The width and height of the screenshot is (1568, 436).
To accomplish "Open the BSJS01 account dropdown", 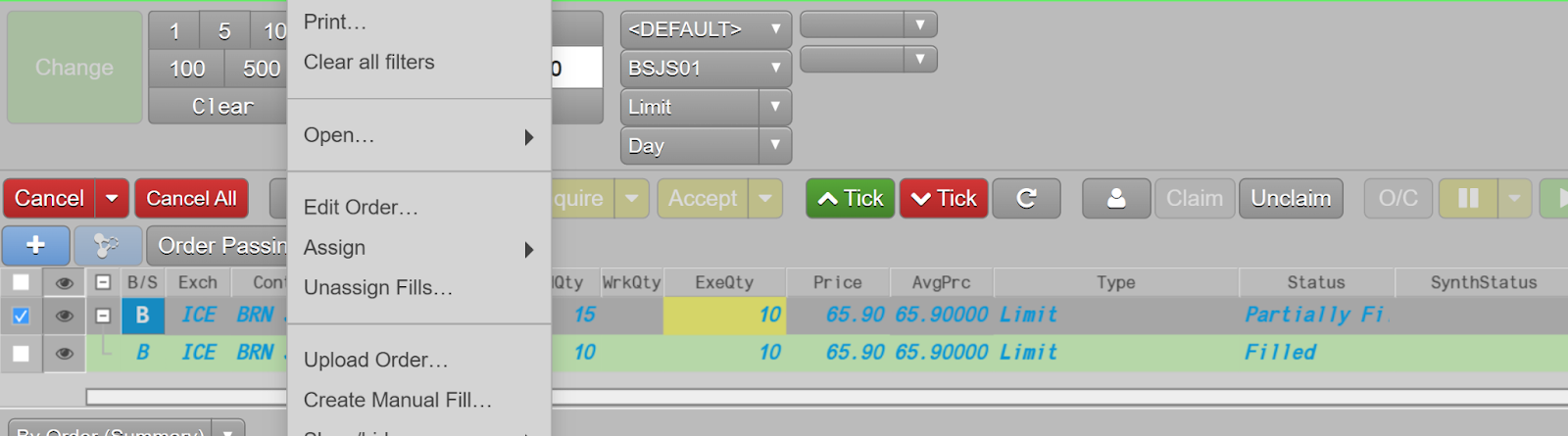I will coord(705,69).
